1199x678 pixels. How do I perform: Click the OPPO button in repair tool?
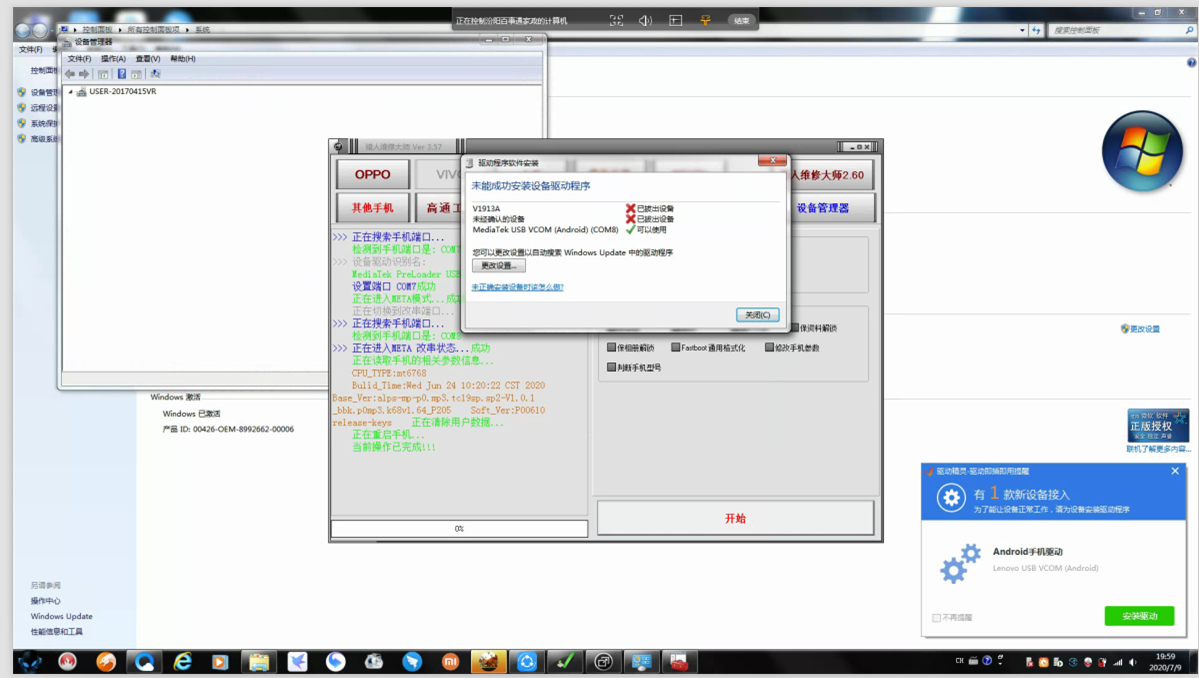pyautogui.click(x=372, y=174)
